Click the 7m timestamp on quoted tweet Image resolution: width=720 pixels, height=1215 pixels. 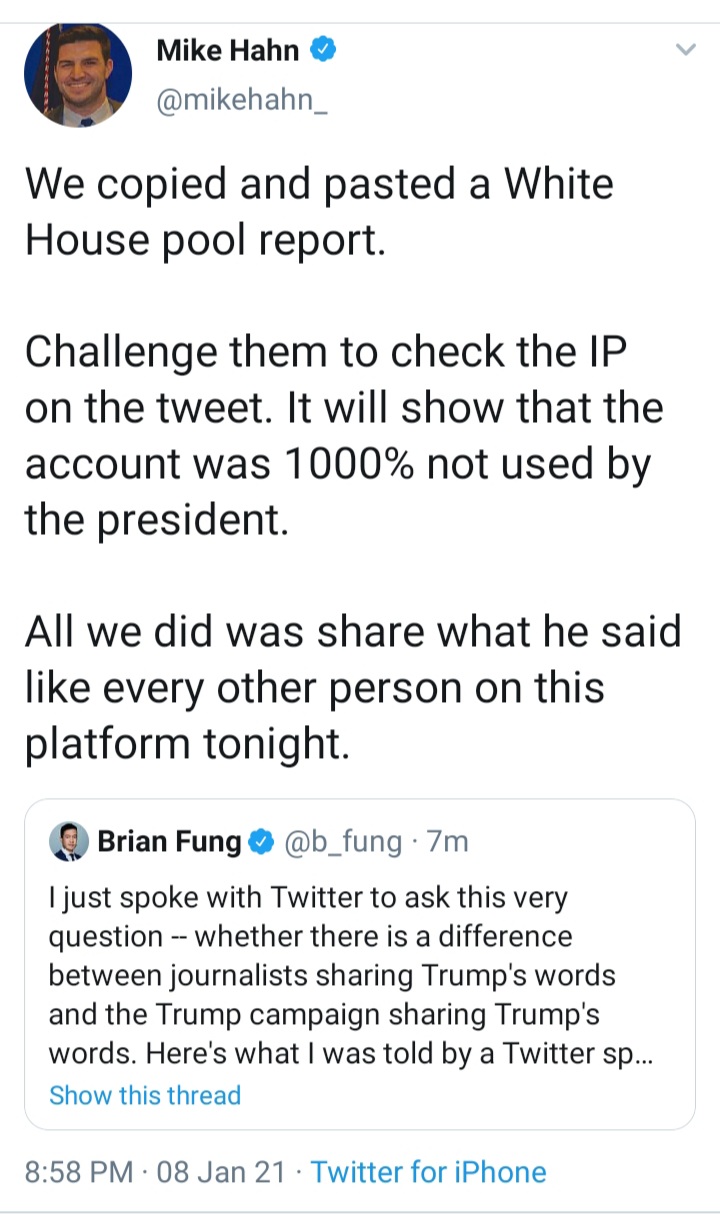pos(447,842)
